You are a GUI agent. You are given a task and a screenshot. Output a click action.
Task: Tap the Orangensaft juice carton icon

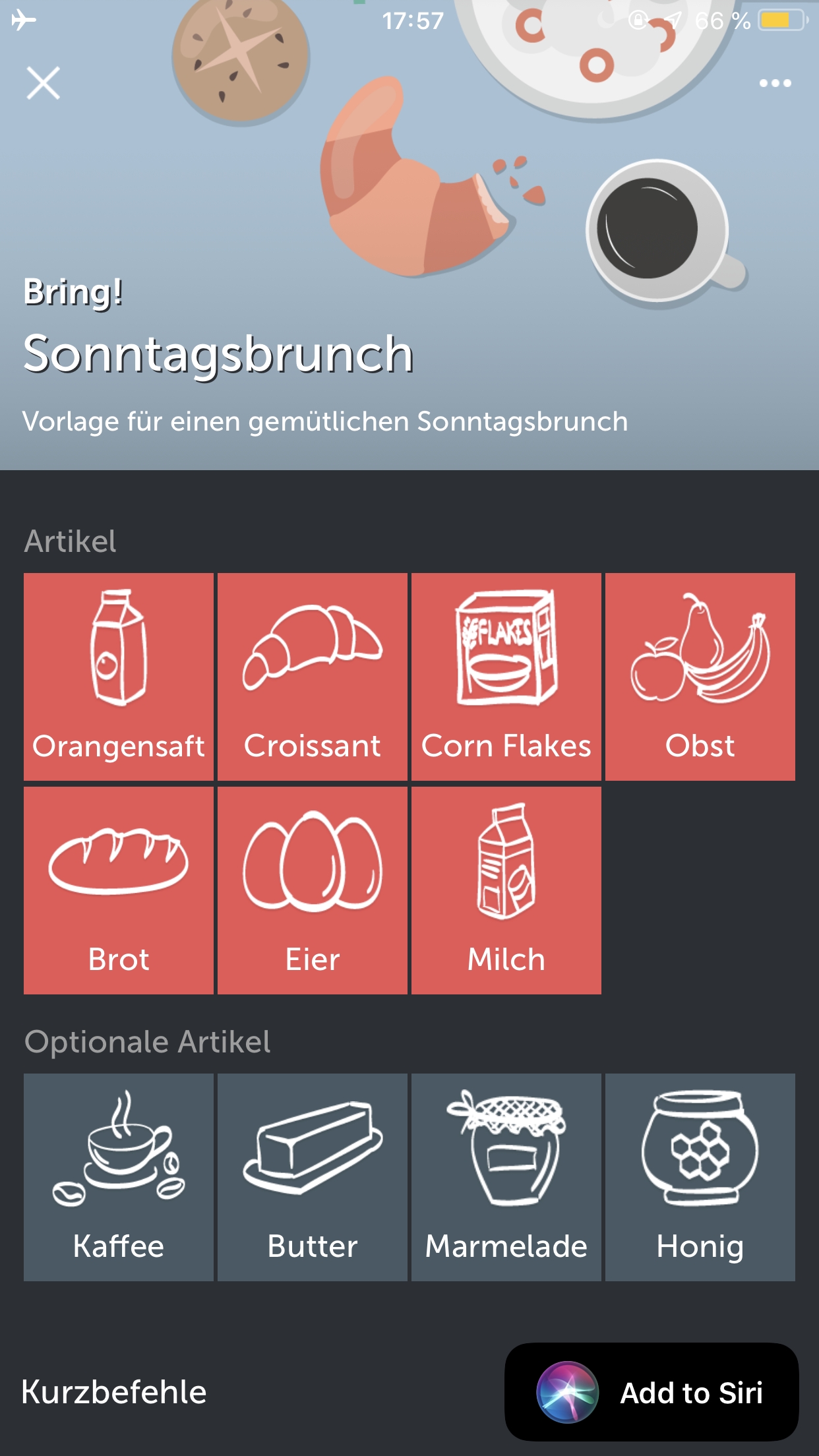(119, 648)
